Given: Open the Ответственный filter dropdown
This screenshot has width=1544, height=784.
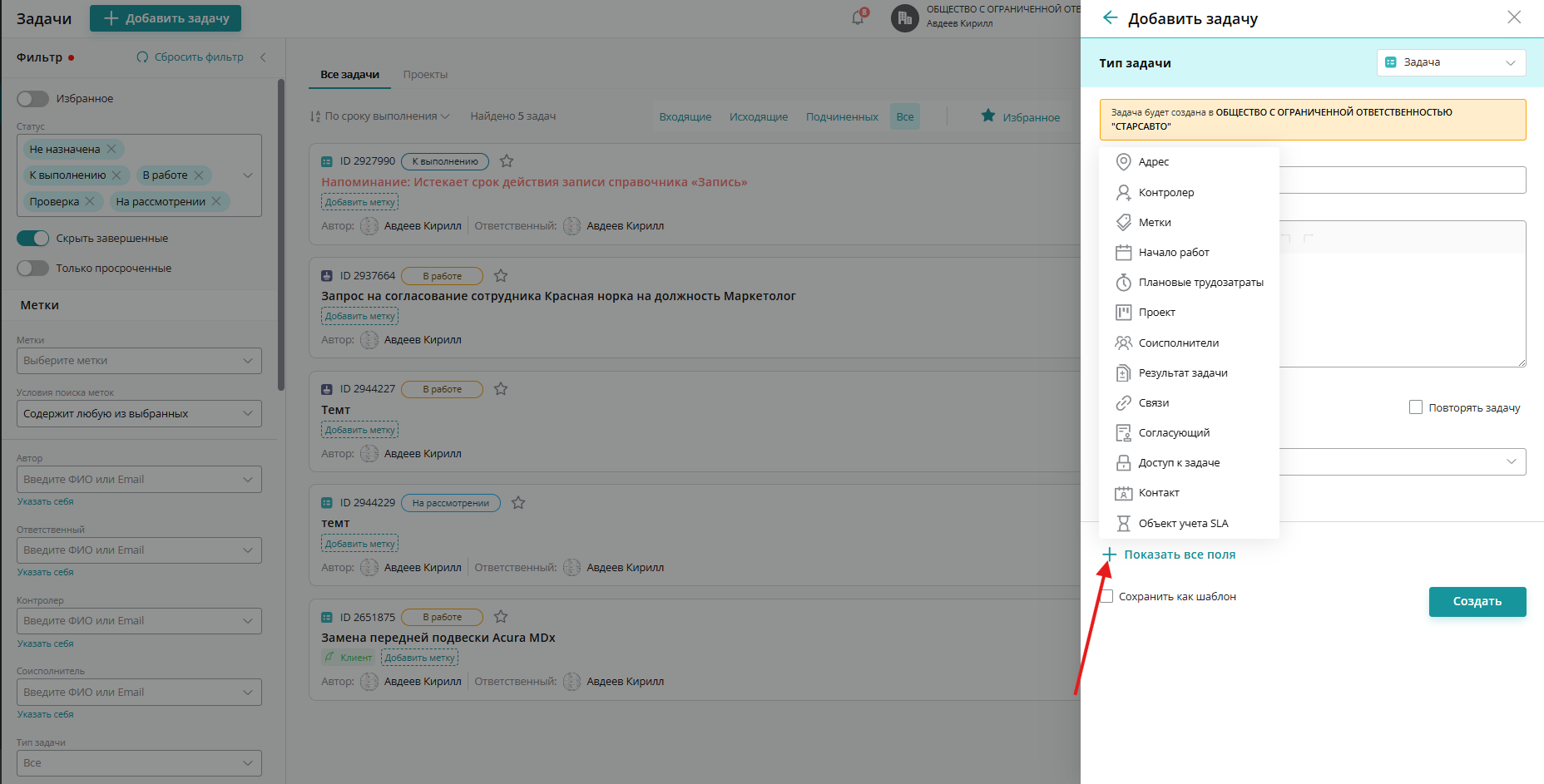Looking at the screenshot, I should [139, 550].
